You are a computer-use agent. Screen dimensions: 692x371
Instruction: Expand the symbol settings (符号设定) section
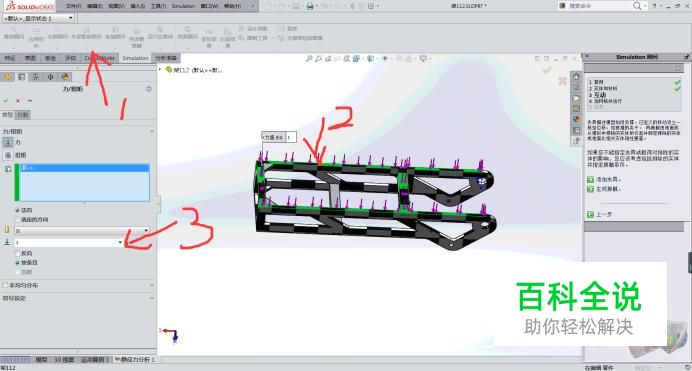78,298
